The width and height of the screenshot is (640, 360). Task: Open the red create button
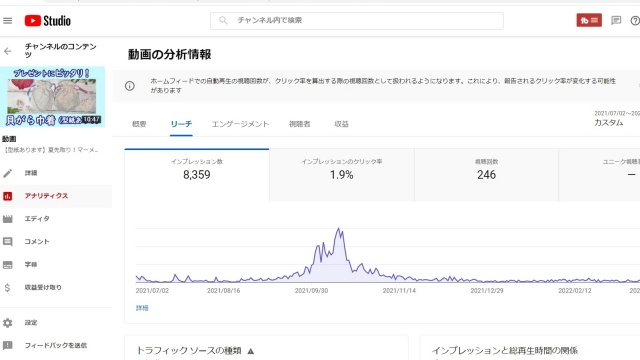[x=589, y=20]
